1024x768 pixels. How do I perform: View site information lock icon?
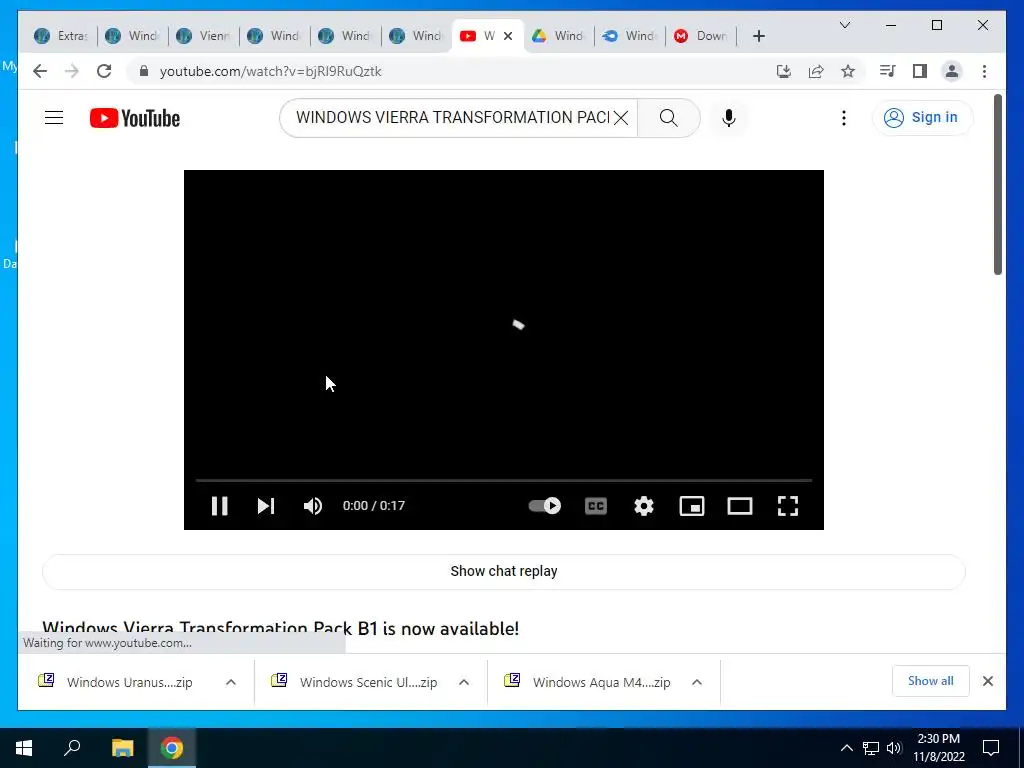144,71
